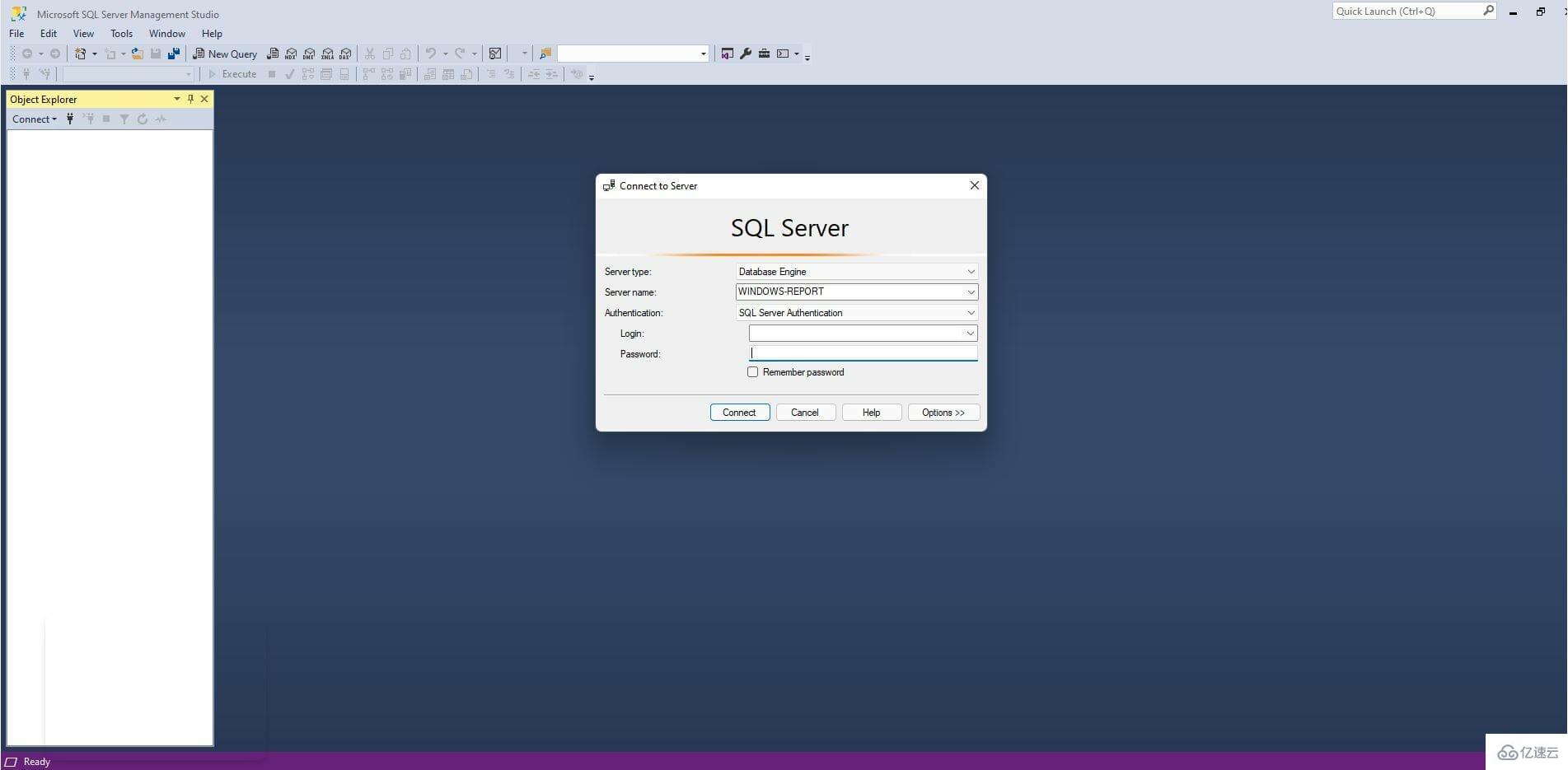Image resolution: width=1568 pixels, height=770 pixels.
Task: Open the Help menu
Action: pos(212,34)
